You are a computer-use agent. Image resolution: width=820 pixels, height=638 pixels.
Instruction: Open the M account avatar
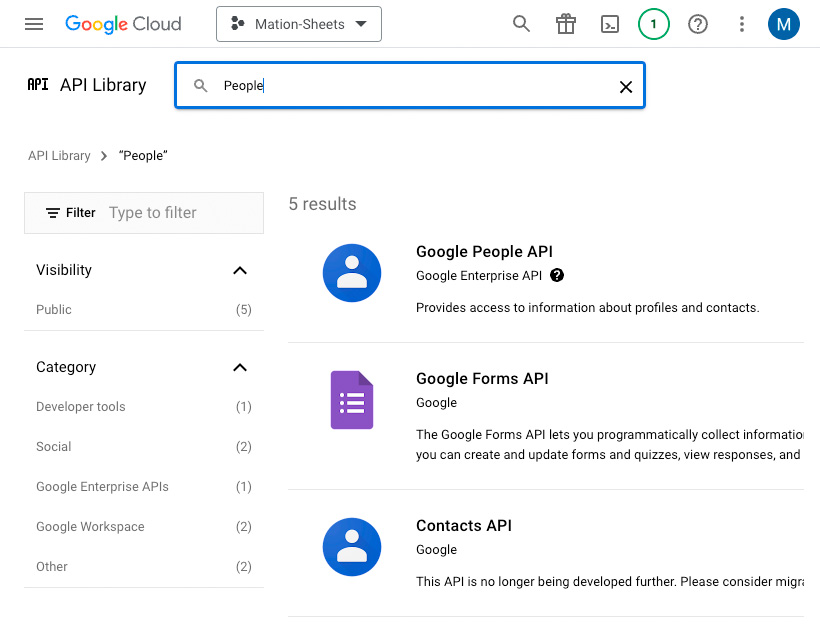(783, 24)
